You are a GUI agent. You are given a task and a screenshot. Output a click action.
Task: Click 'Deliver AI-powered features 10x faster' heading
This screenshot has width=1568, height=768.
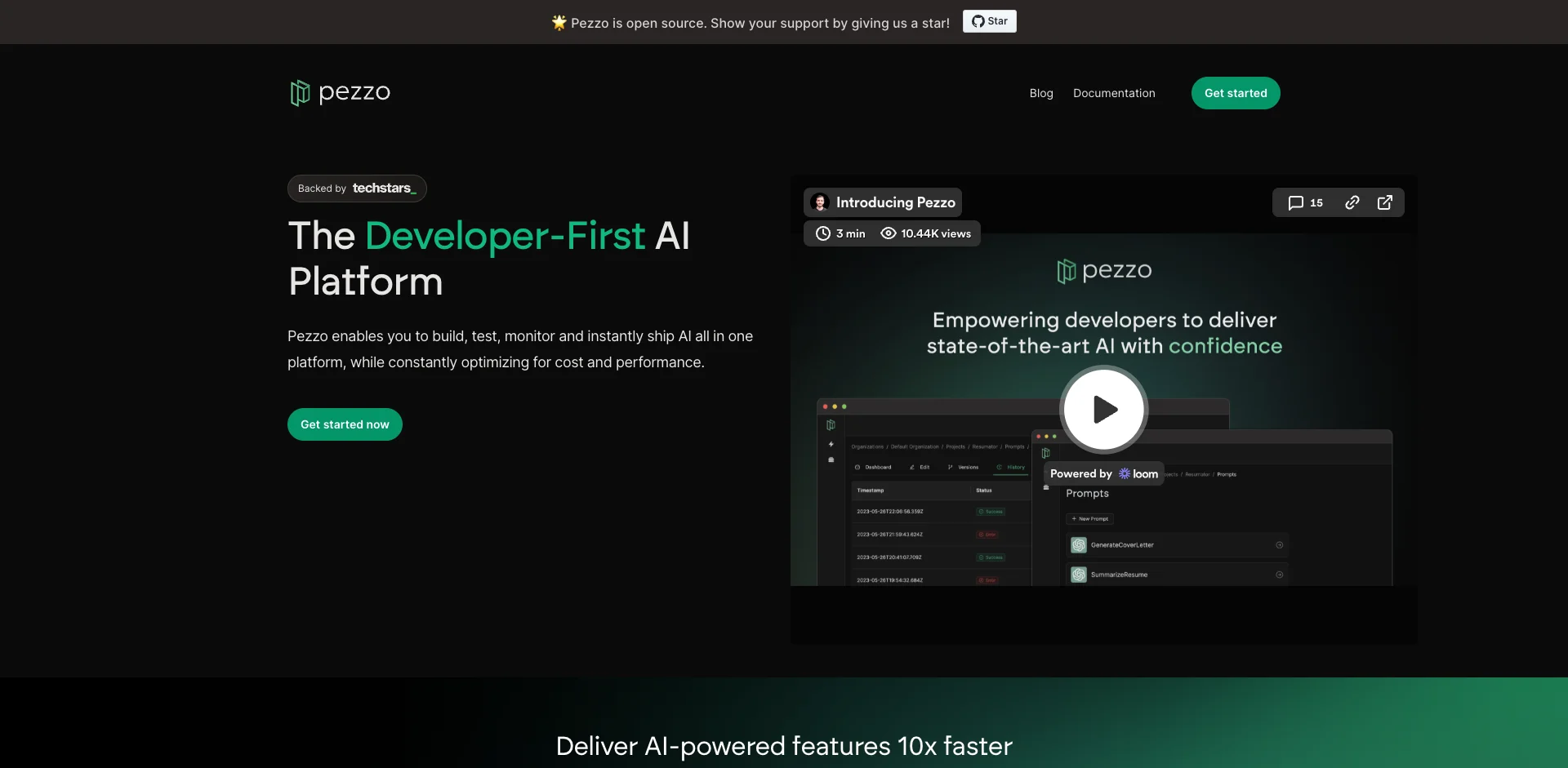tap(784, 746)
